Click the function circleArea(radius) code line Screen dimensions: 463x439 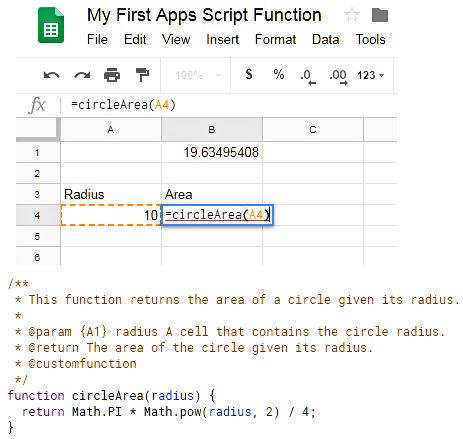coord(111,396)
